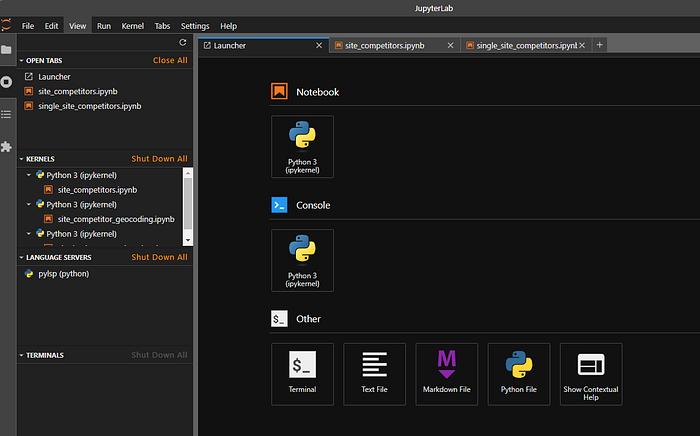This screenshot has height=436, width=700.
Task: Create a new Text File
Action: 375,374
